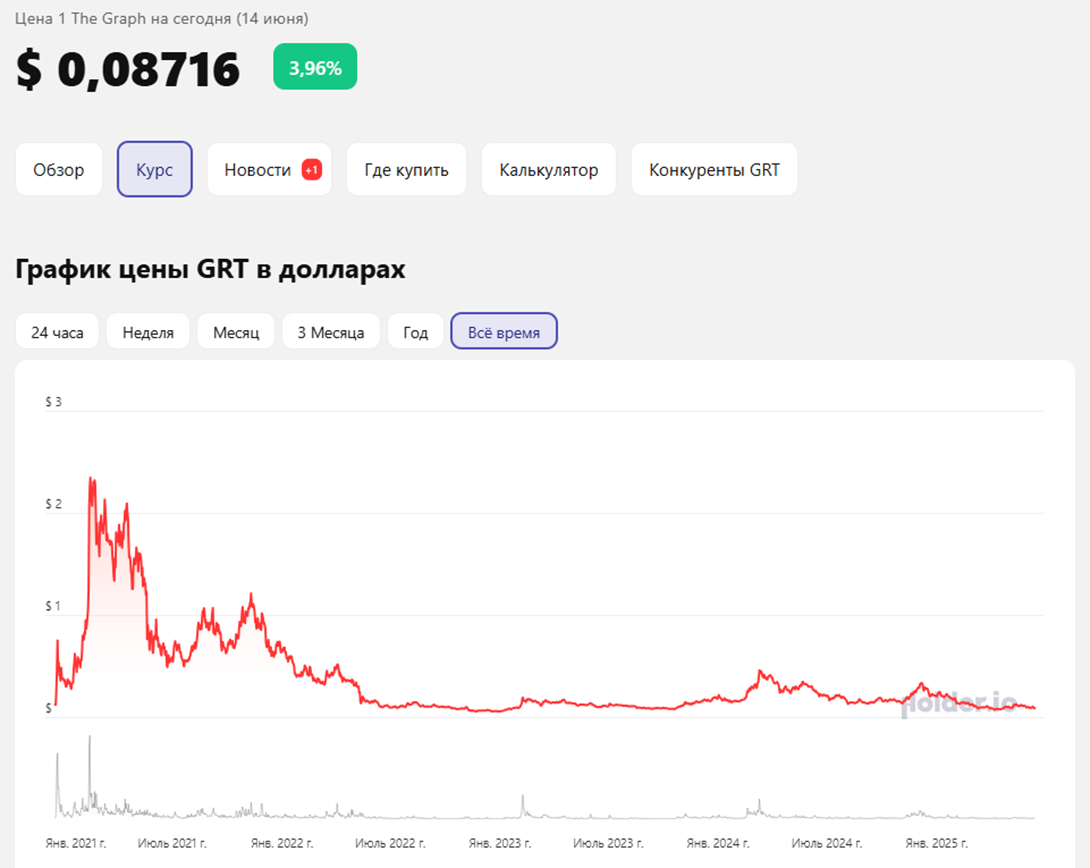Click the Янв. 2021 г. axis label
Screen dimensions: 1090x868
tap(76, 843)
